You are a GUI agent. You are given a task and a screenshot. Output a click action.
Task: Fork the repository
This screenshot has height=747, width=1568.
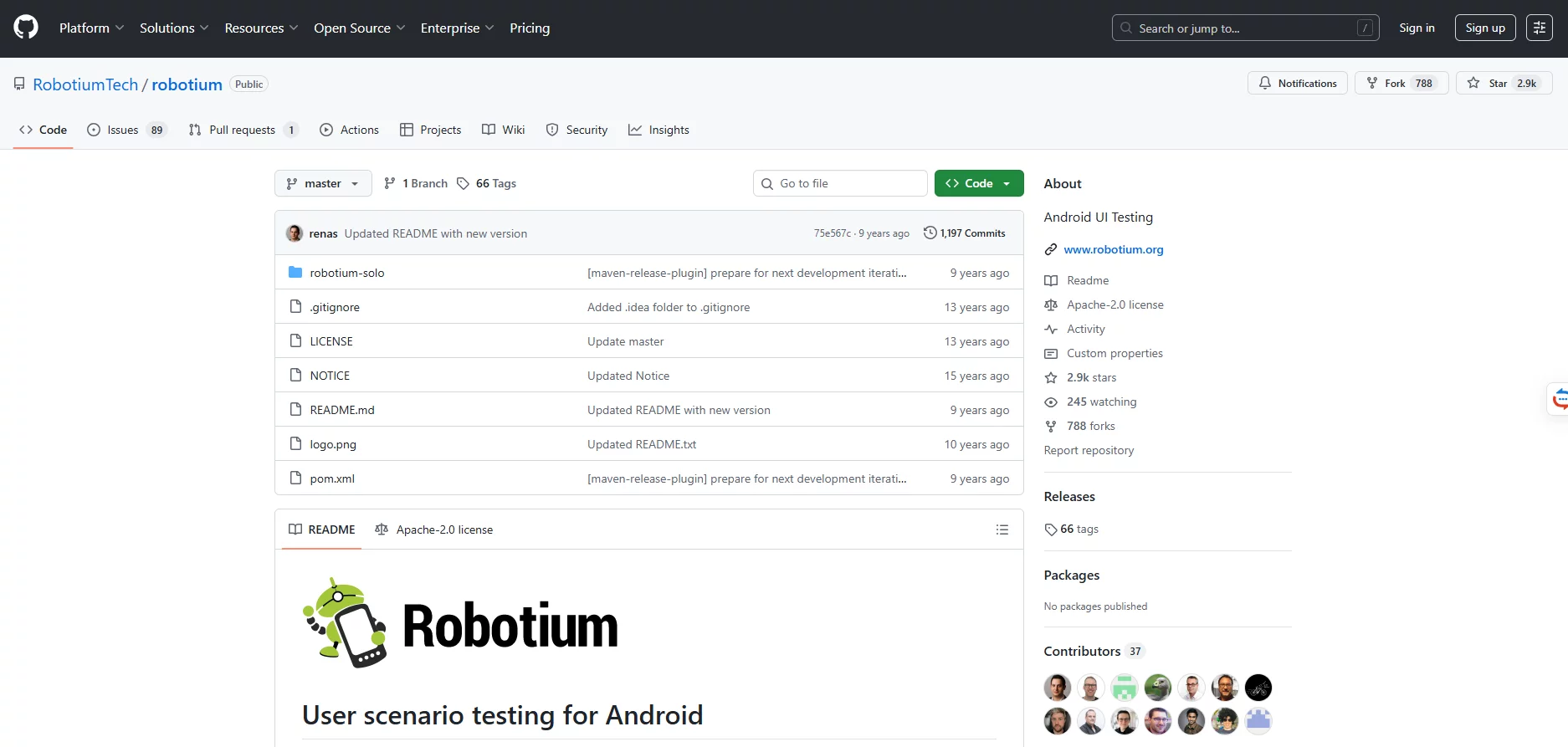coord(1401,83)
